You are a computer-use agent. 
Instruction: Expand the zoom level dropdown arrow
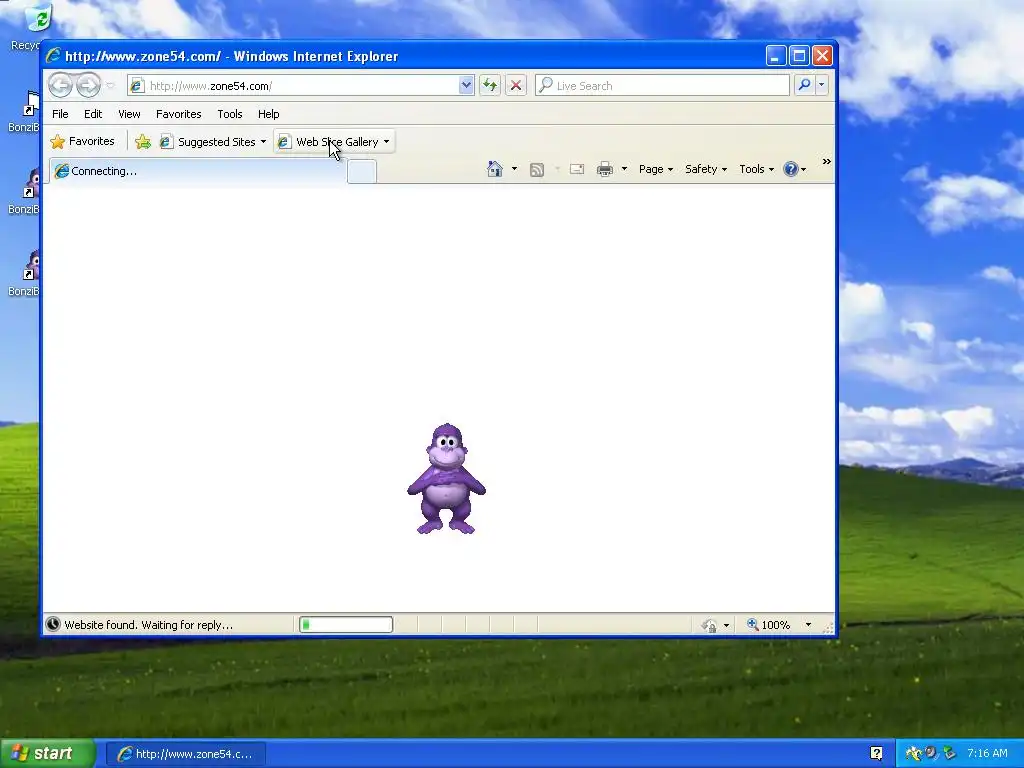coord(808,625)
